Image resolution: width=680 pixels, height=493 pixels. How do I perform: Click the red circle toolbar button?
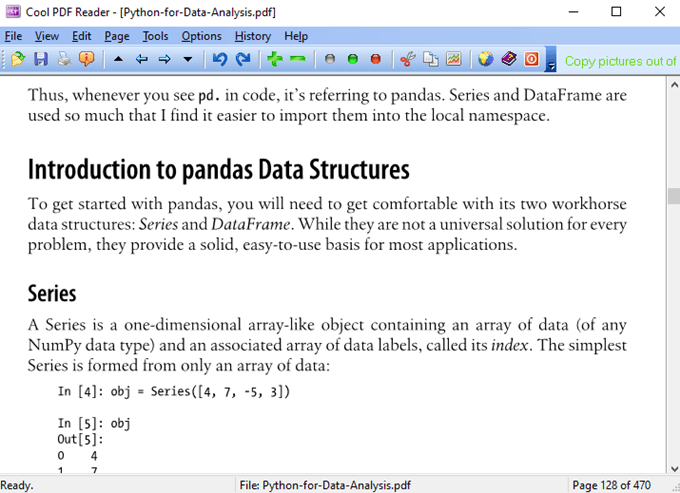coord(376,59)
